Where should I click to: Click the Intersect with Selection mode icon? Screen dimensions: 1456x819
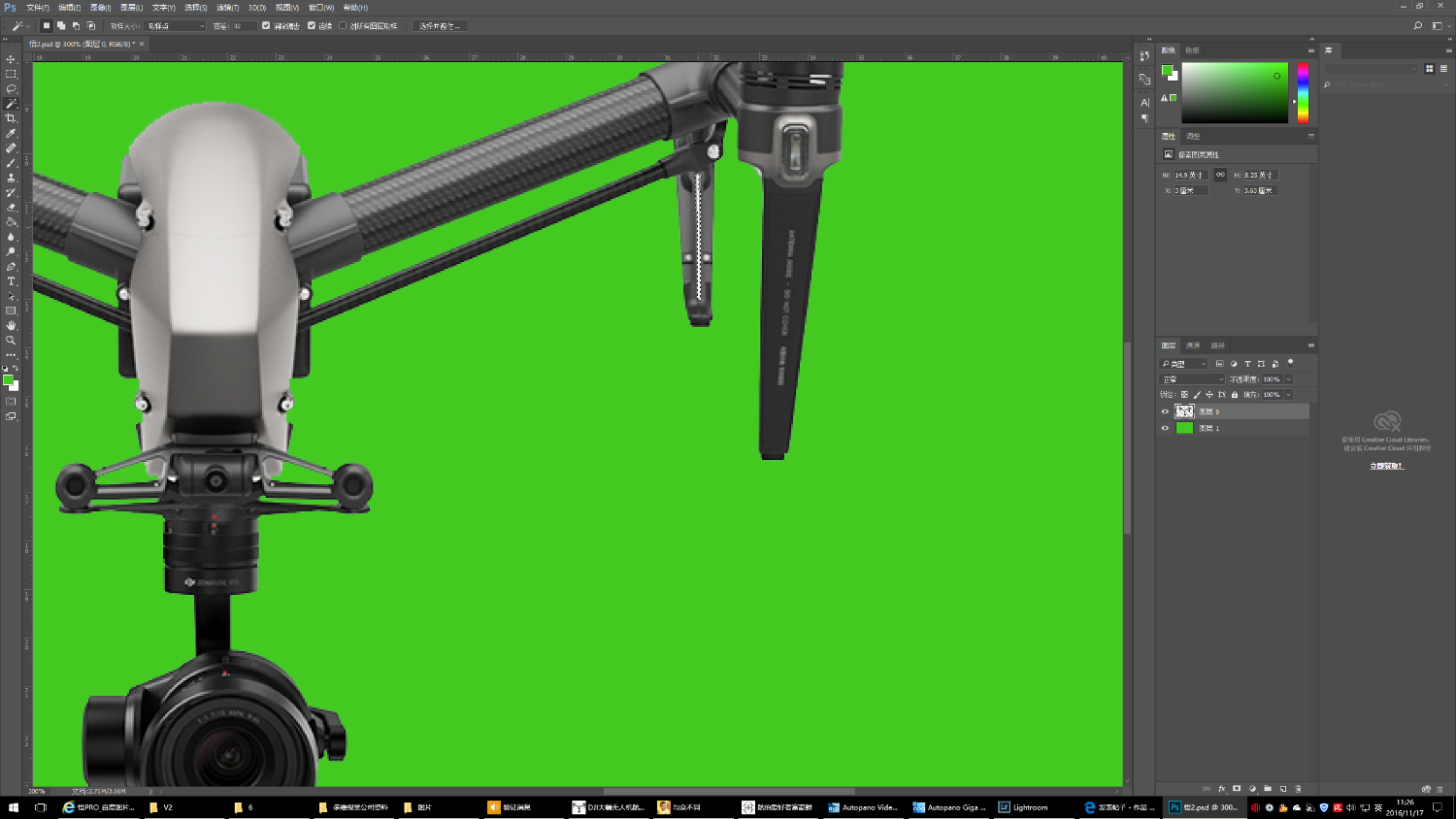tap(91, 26)
